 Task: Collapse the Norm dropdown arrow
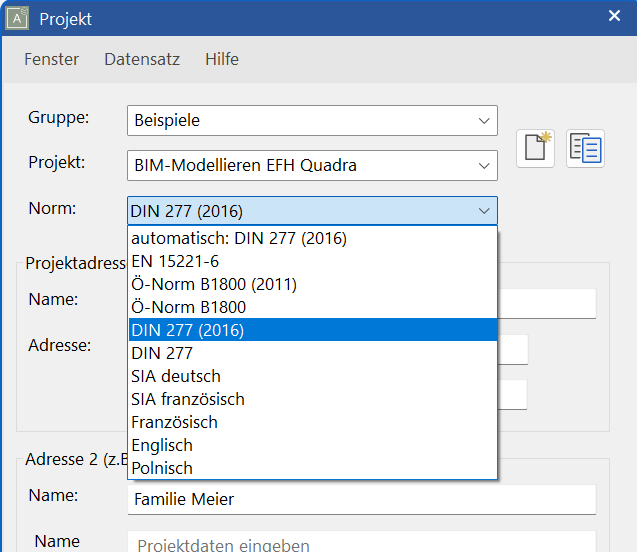tap(484, 210)
